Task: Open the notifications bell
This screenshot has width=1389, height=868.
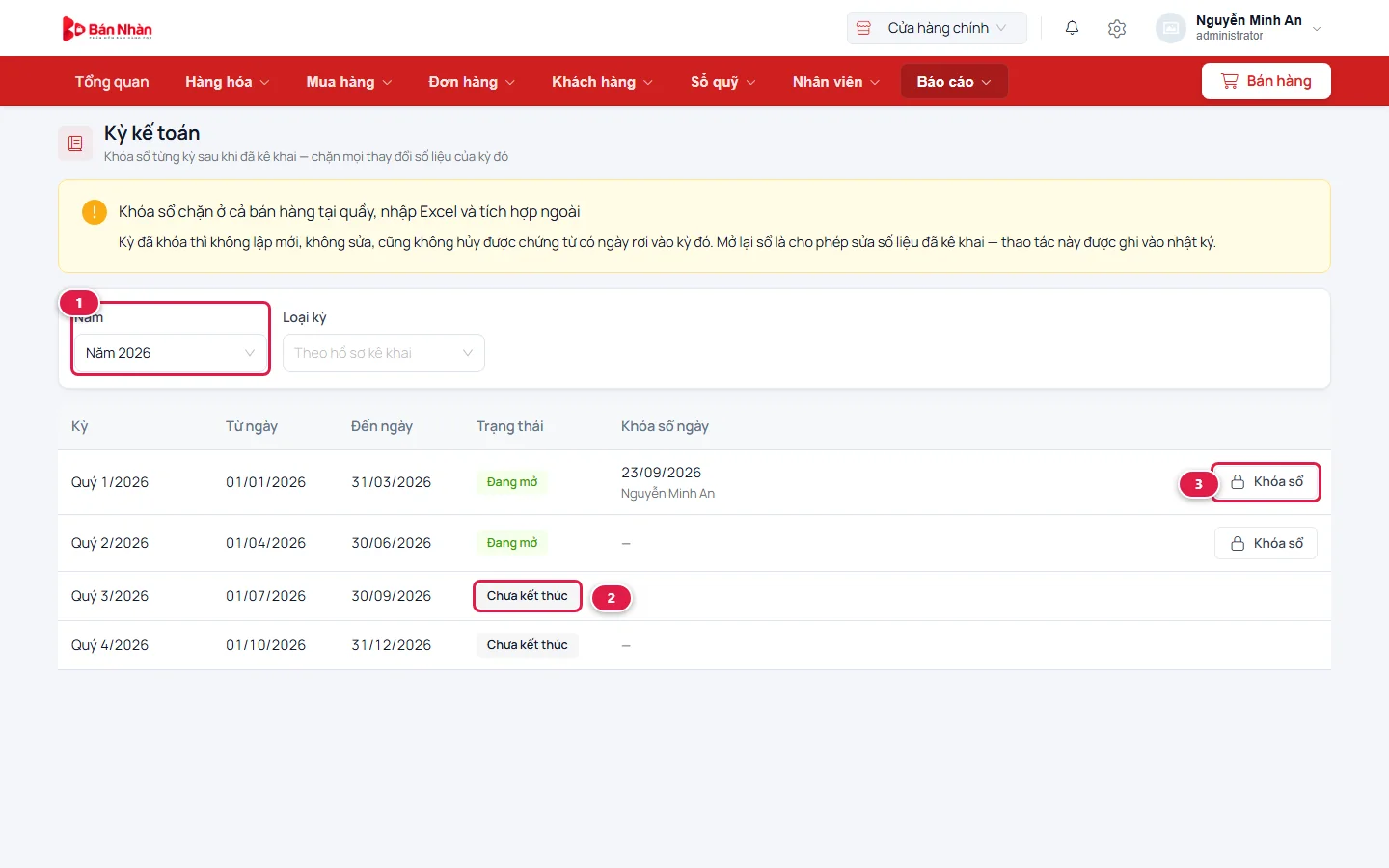Action: pos(1072,28)
